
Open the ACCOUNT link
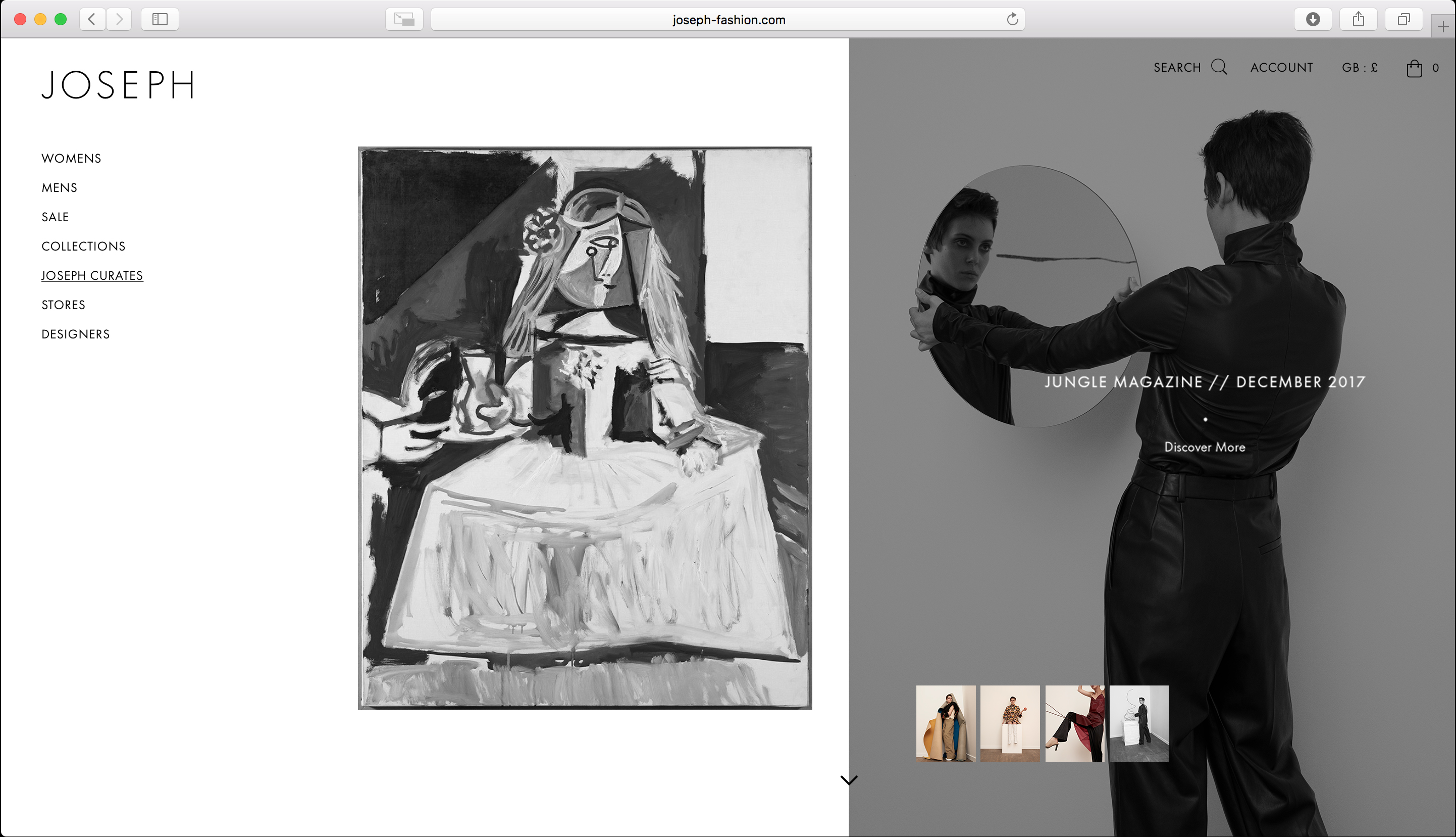[x=1281, y=68]
